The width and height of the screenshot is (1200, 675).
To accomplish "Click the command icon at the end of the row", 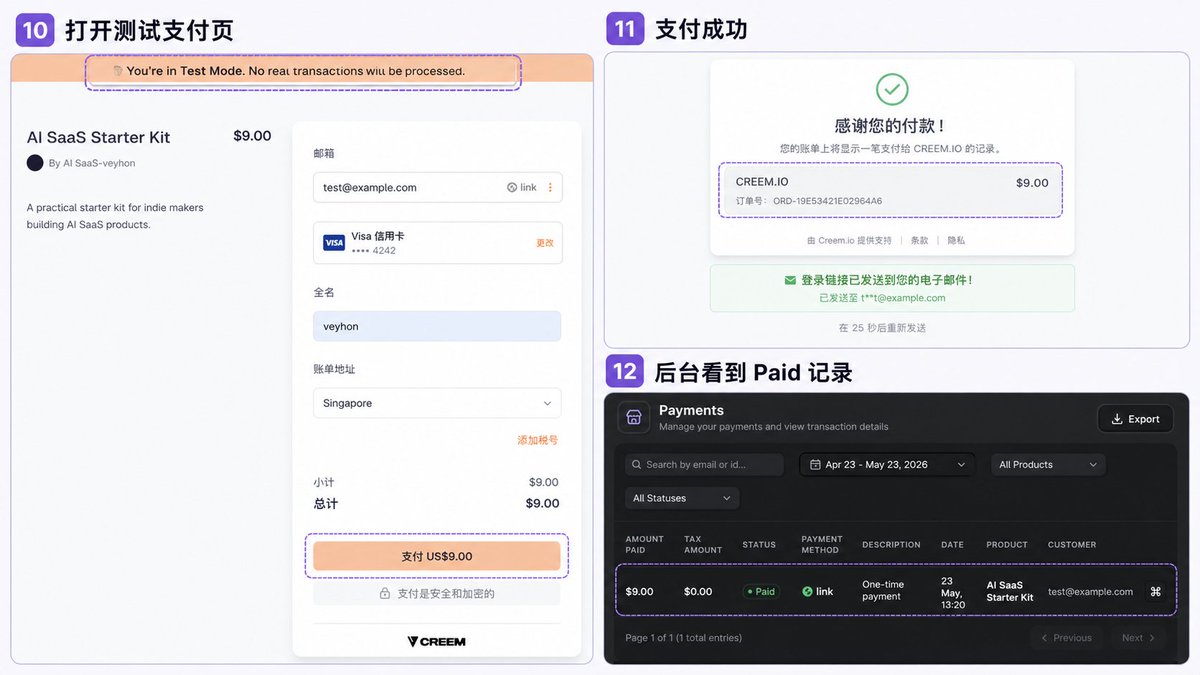I will pos(1156,591).
